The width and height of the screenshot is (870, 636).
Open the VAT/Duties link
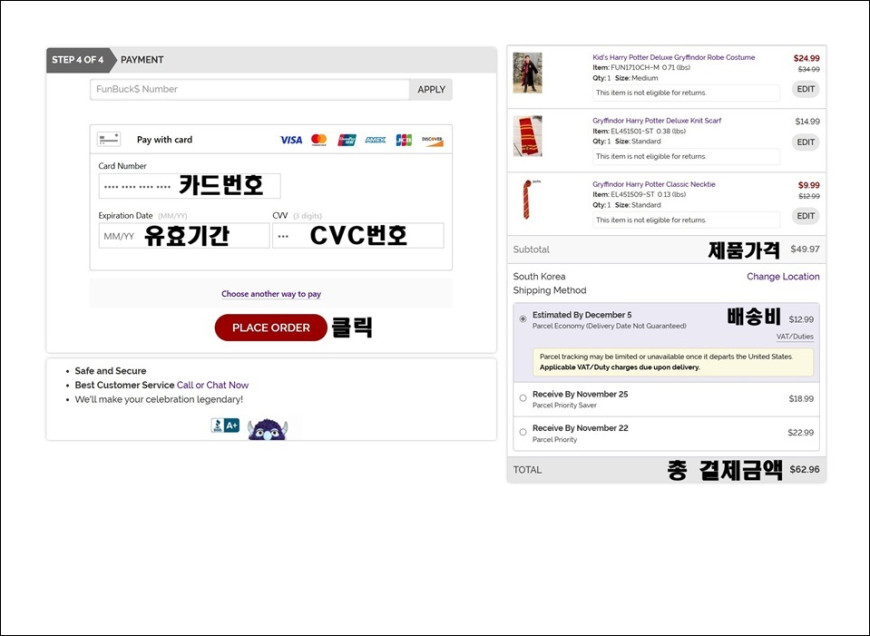pyautogui.click(x=795, y=336)
